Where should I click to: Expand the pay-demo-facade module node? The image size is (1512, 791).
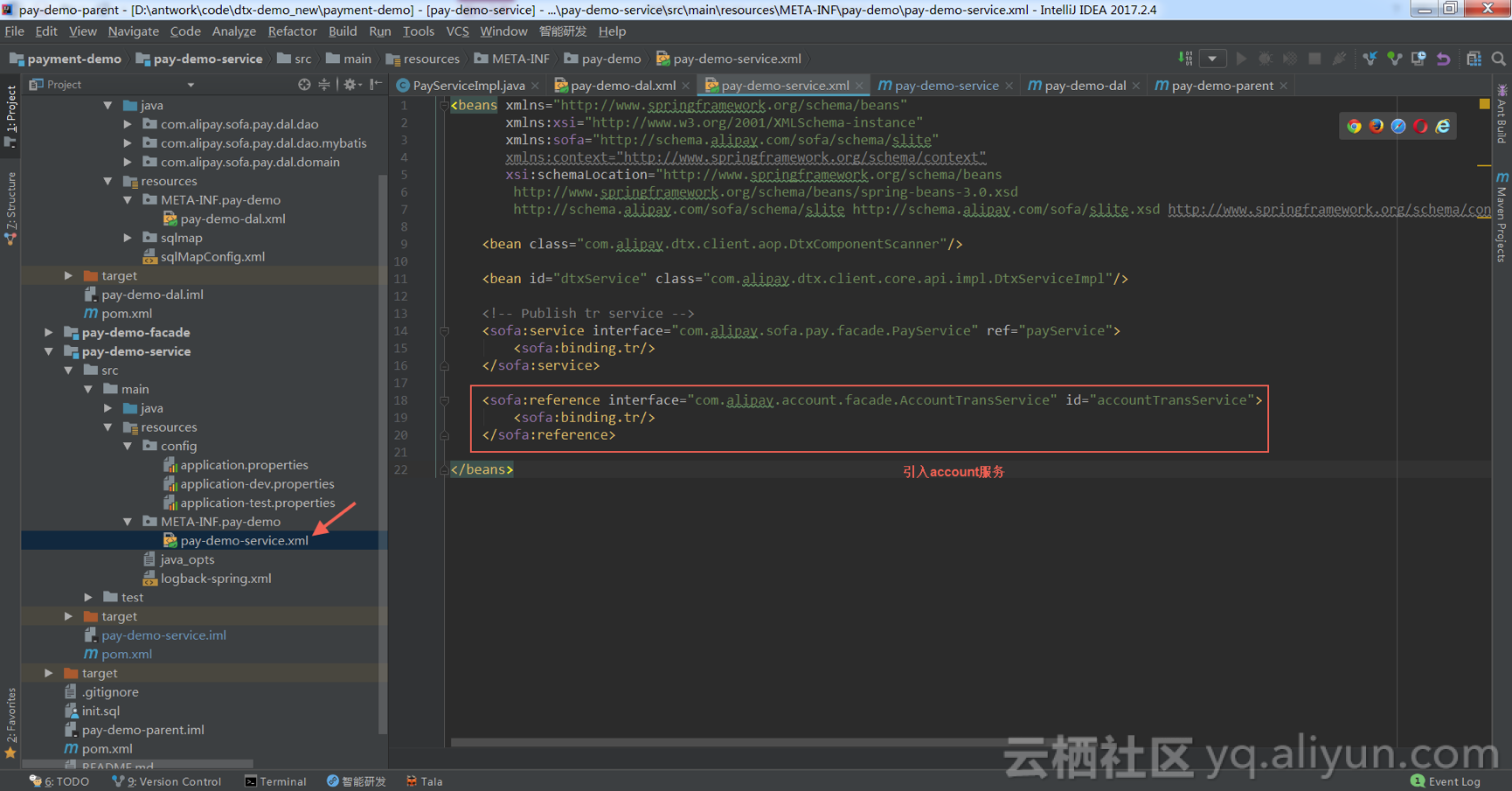49,332
